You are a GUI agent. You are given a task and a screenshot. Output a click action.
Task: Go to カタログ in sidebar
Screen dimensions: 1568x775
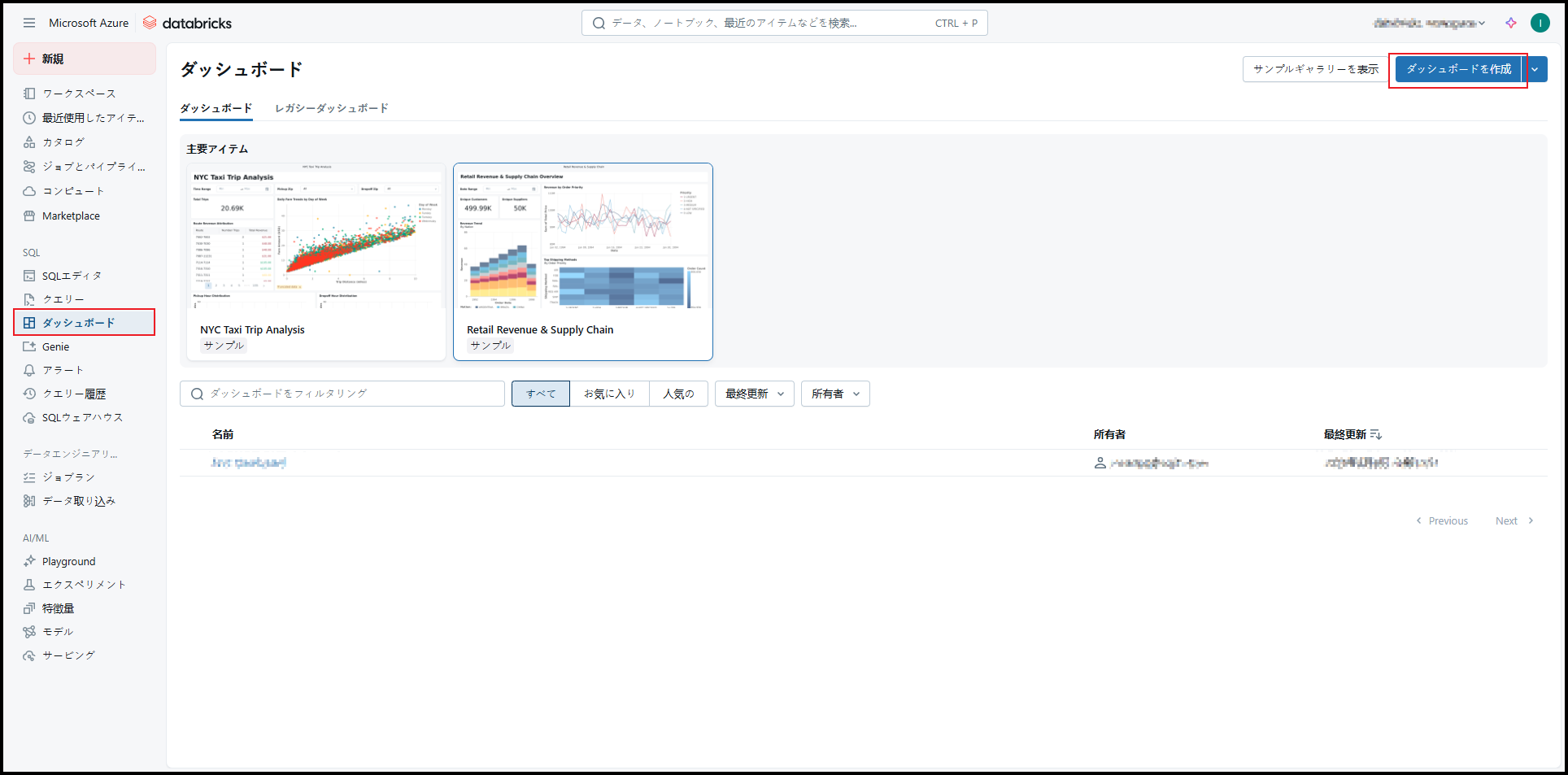click(x=63, y=142)
